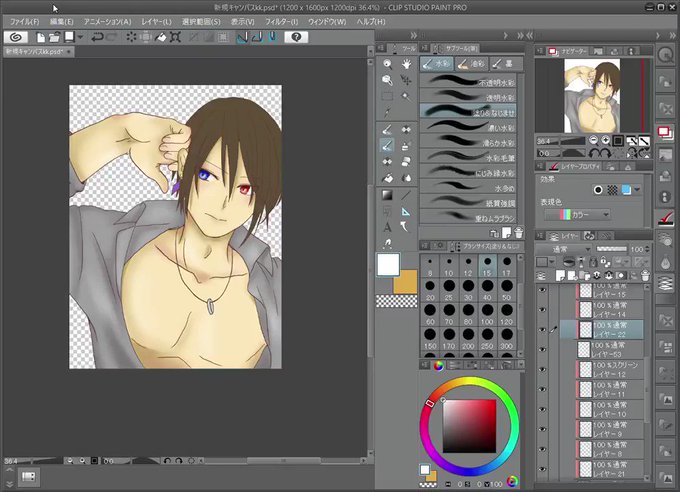680x492 pixels.
Task: Expand the save options arrow in command bar
Action: 81,37
